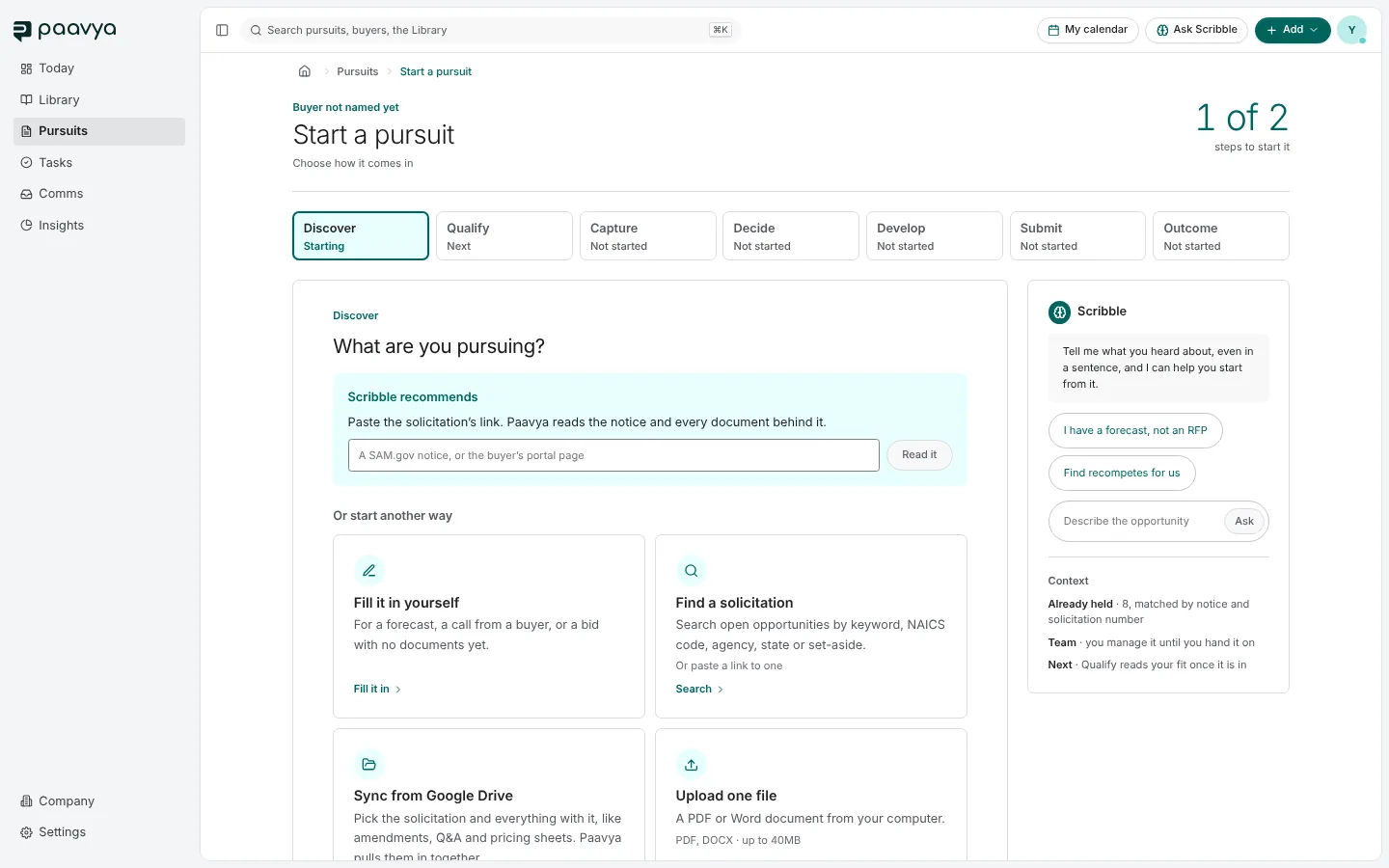Select the Capture step tab
The image size is (1389, 868).
tap(647, 236)
